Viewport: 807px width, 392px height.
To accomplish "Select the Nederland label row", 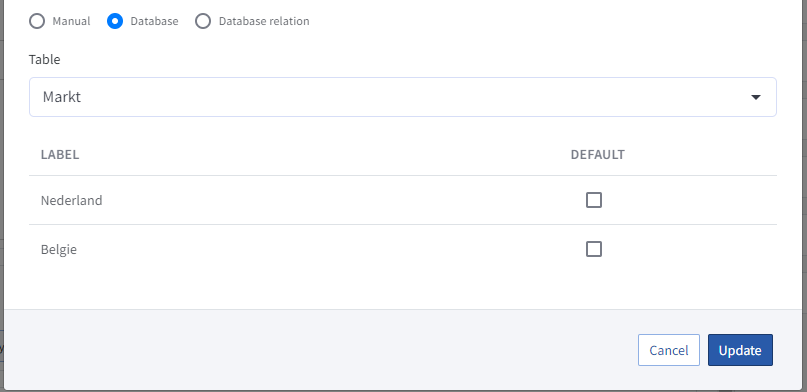I will point(402,200).
